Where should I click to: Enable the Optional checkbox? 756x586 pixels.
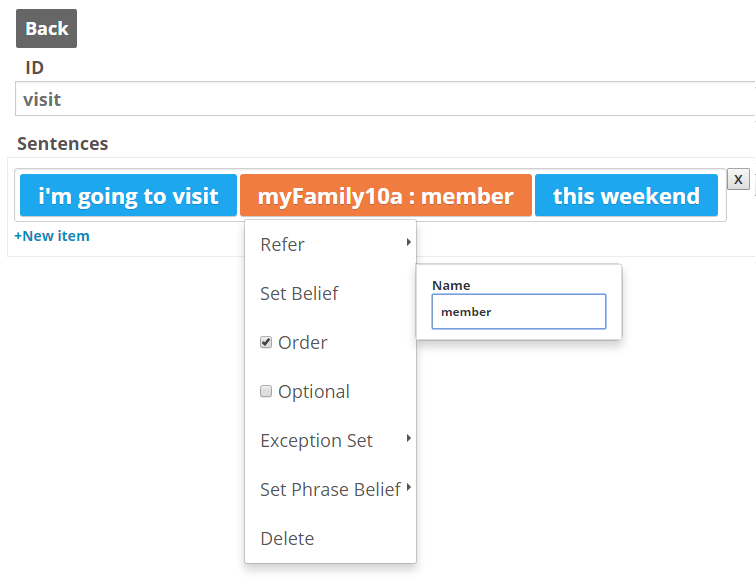tap(266, 391)
